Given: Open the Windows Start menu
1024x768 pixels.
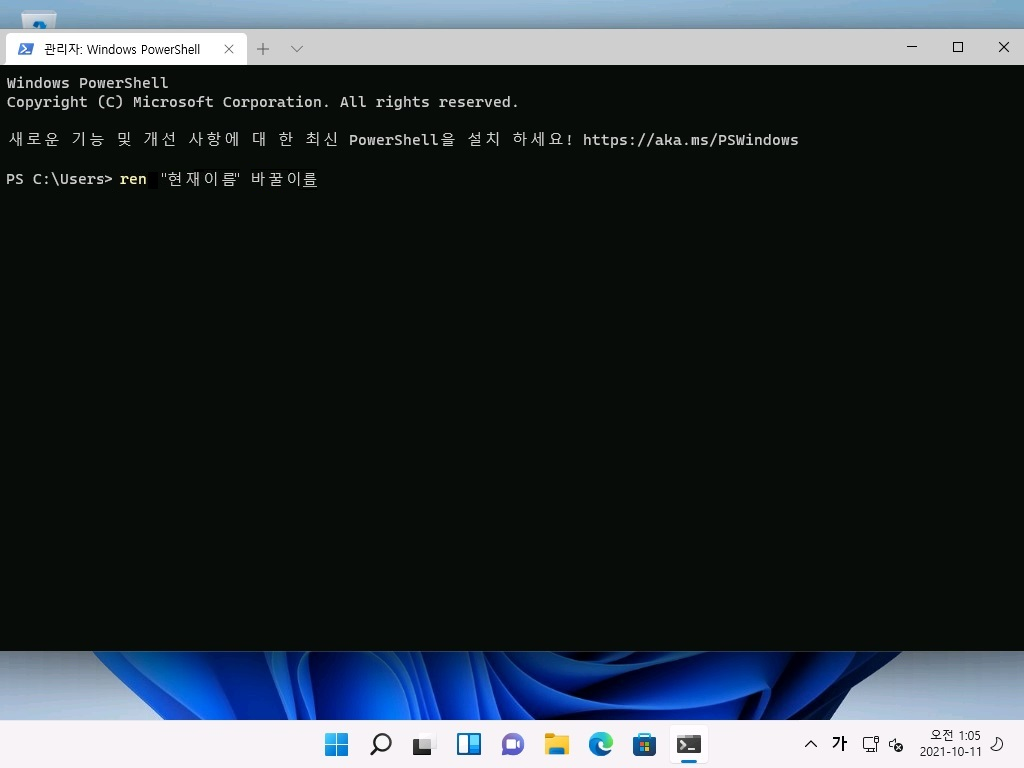Looking at the screenshot, I should coord(336,744).
